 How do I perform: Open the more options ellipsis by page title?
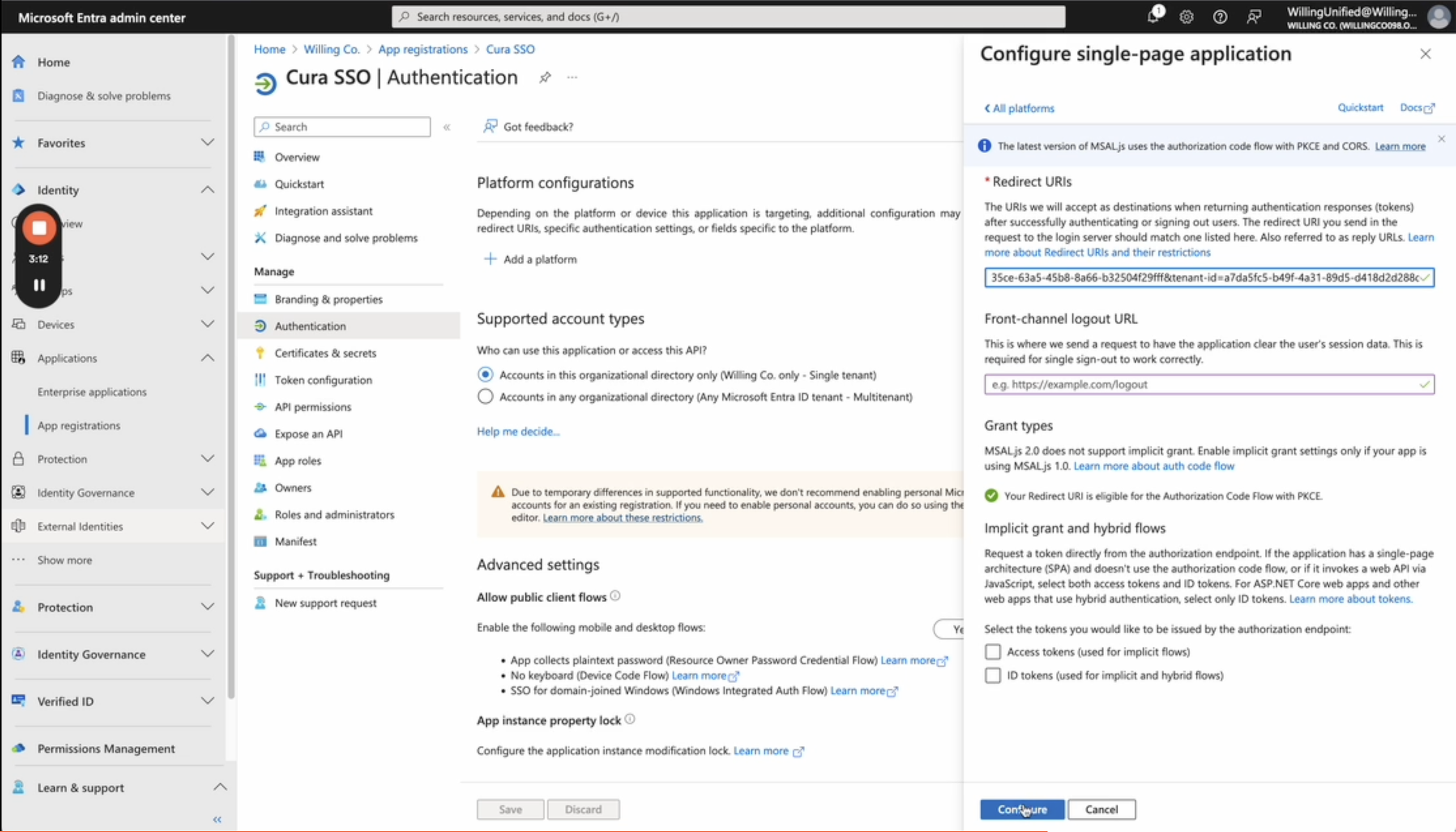pyautogui.click(x=572, y=77)
